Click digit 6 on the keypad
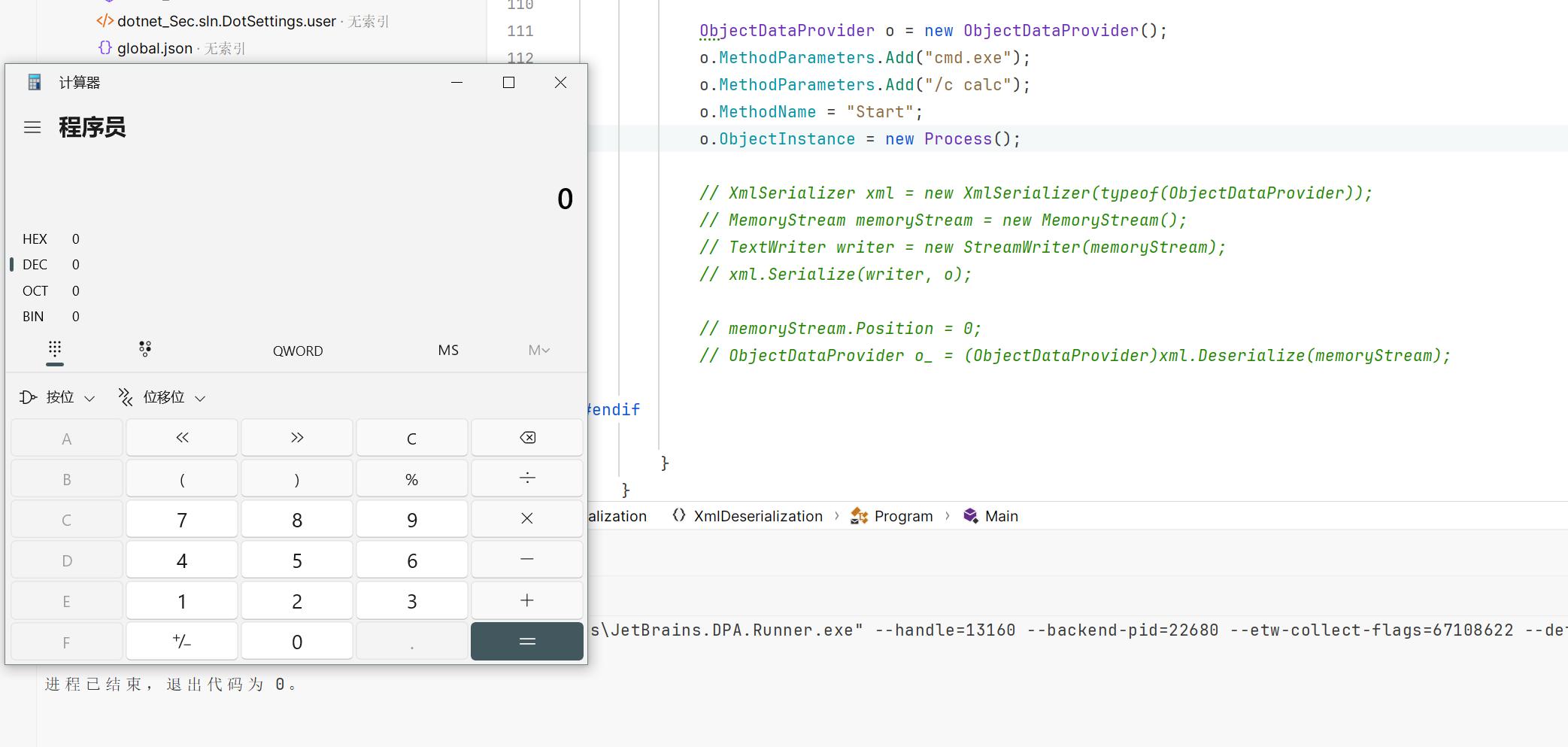 (x=412, y=560)
